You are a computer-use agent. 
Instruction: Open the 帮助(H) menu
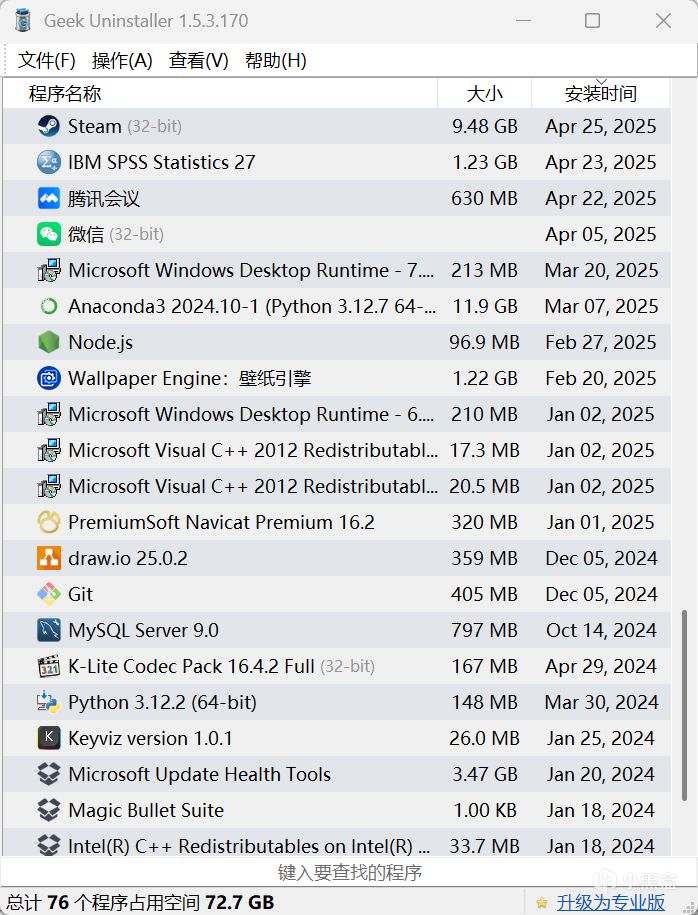(276, 60)
